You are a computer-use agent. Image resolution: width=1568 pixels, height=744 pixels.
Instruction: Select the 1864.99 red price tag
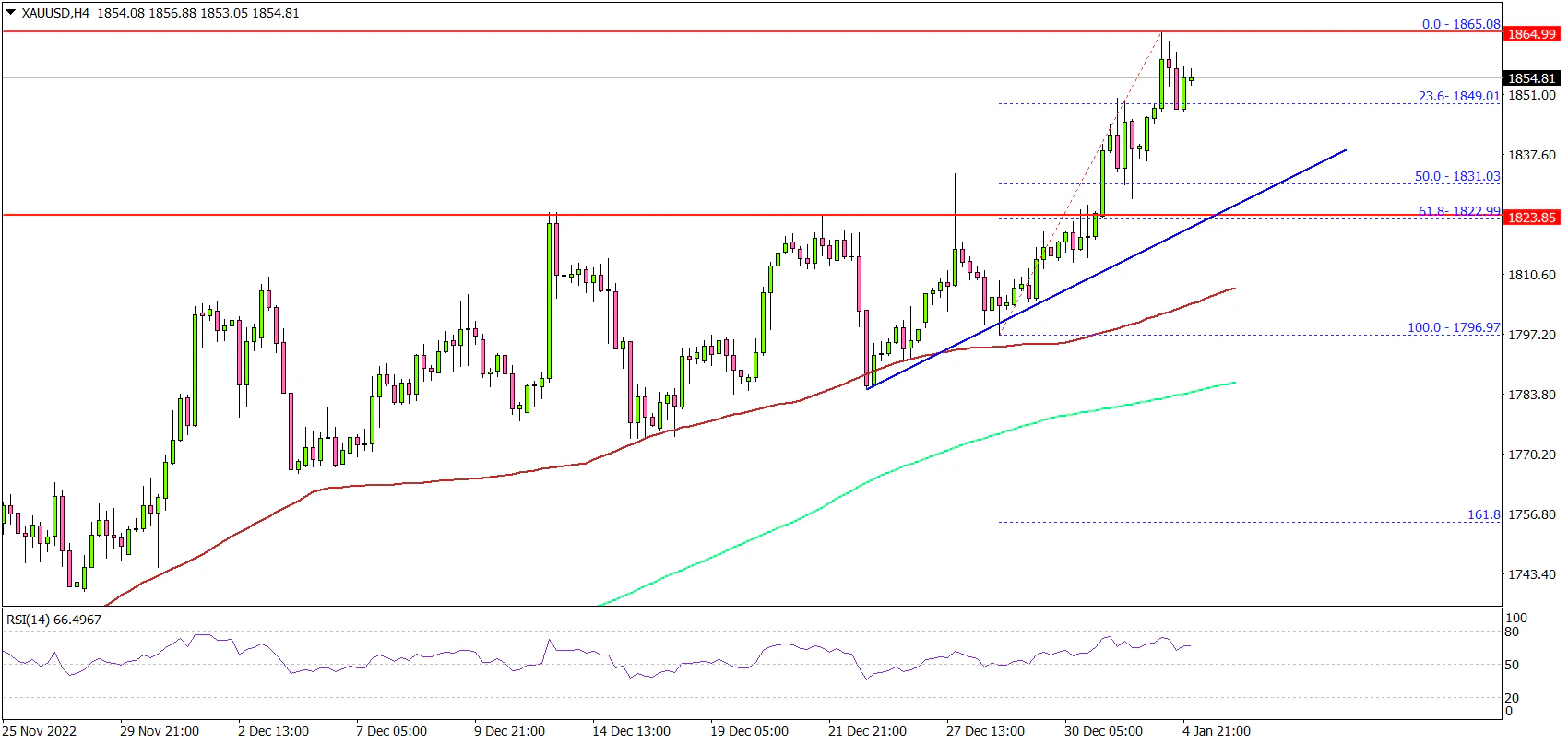coord(1531,34)
